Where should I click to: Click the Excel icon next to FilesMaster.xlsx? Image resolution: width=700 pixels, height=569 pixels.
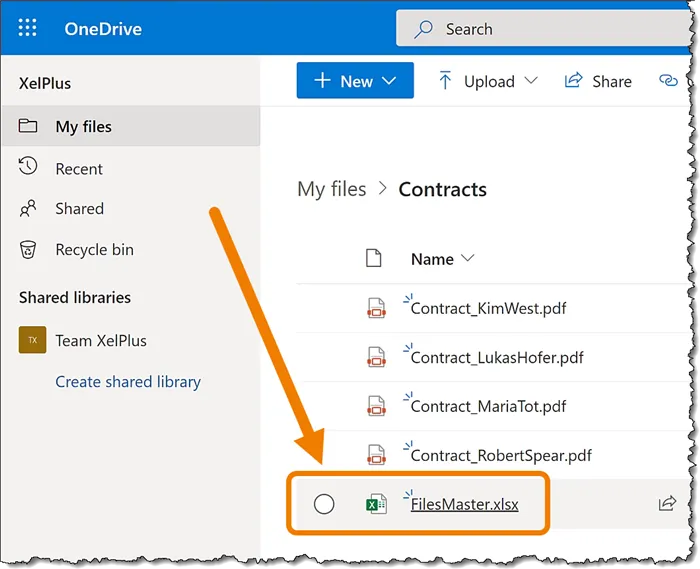pyautogui.click(x=376, y=504)
